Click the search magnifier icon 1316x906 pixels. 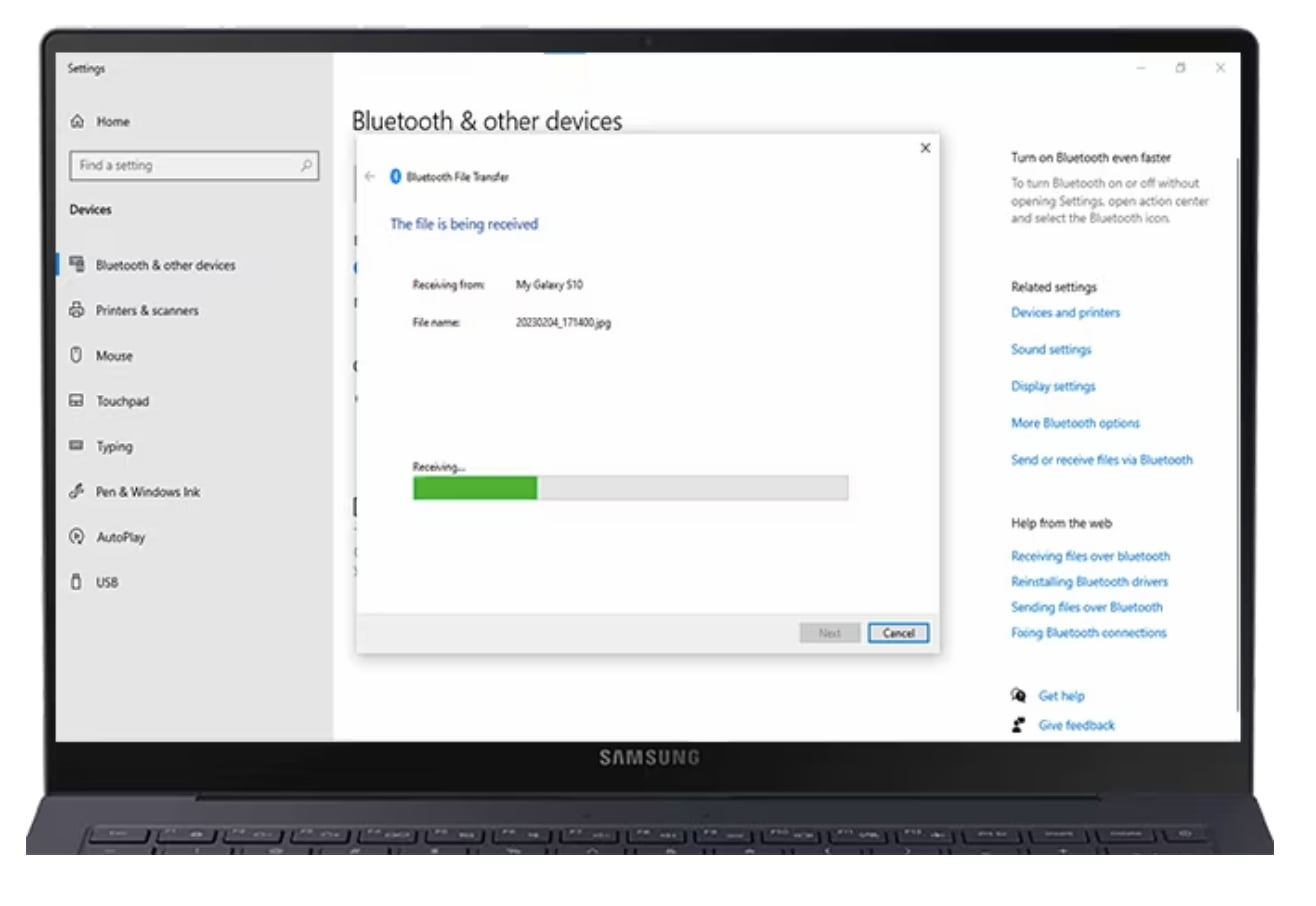(306, 166)
